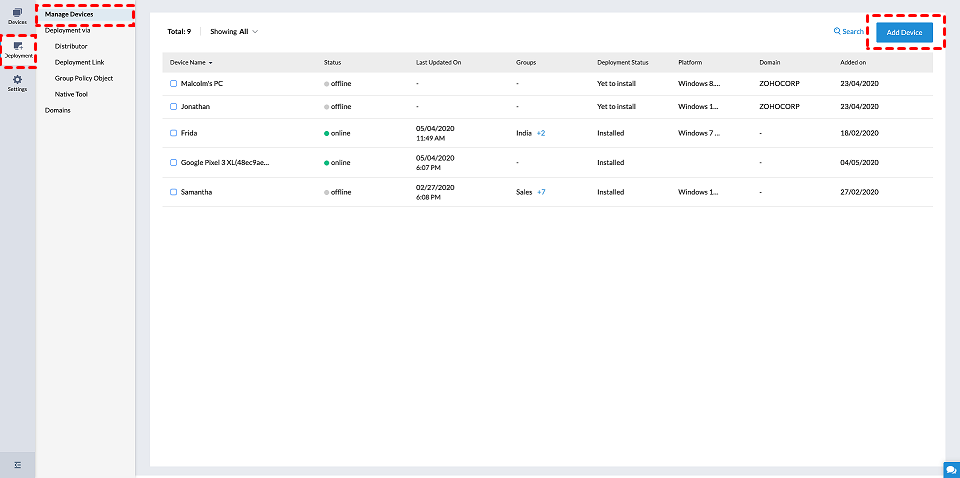This screenshot has width=960, height=478.
Task: Go to Group Policy Object option
Action: [84, 78]
